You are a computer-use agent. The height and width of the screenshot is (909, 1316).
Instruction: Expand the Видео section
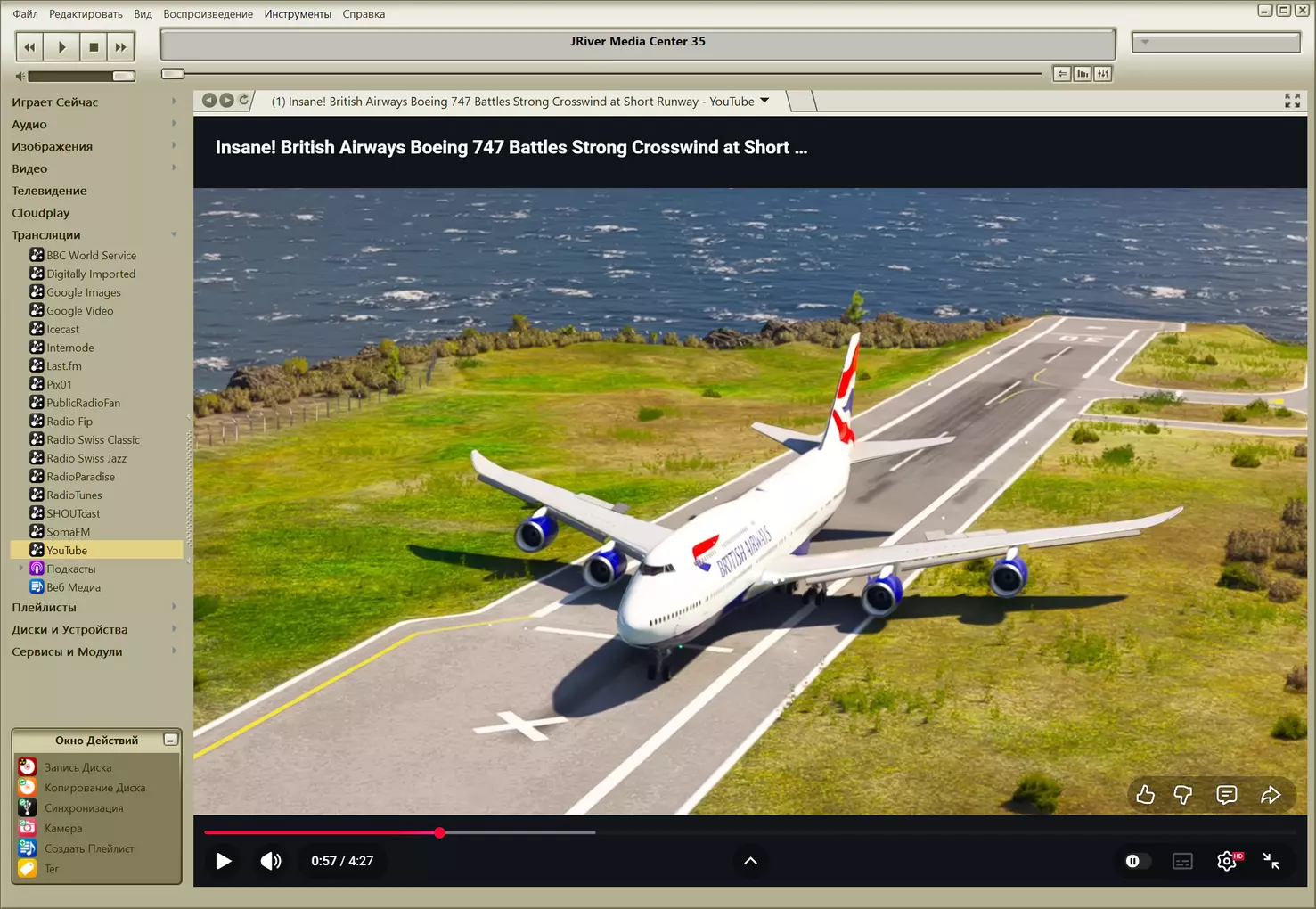click(174, 168)
